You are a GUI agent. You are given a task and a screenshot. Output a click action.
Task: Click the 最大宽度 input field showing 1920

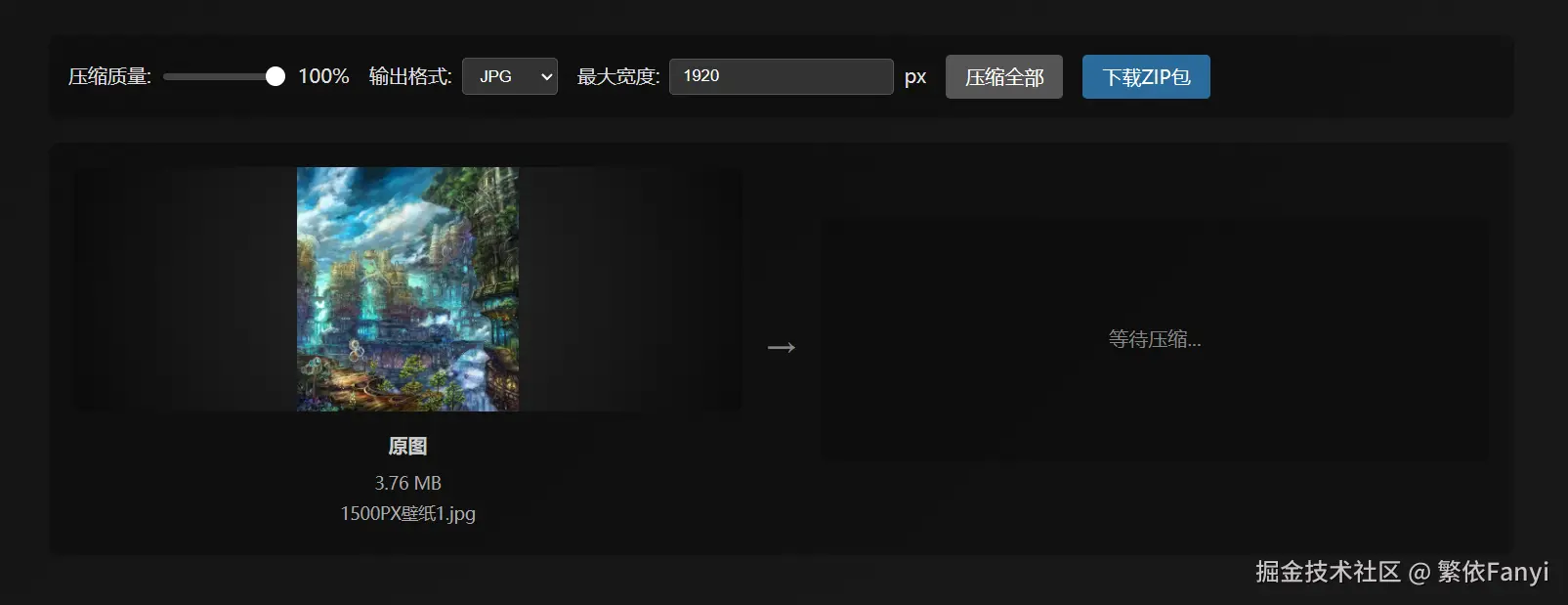pos(782,76)
